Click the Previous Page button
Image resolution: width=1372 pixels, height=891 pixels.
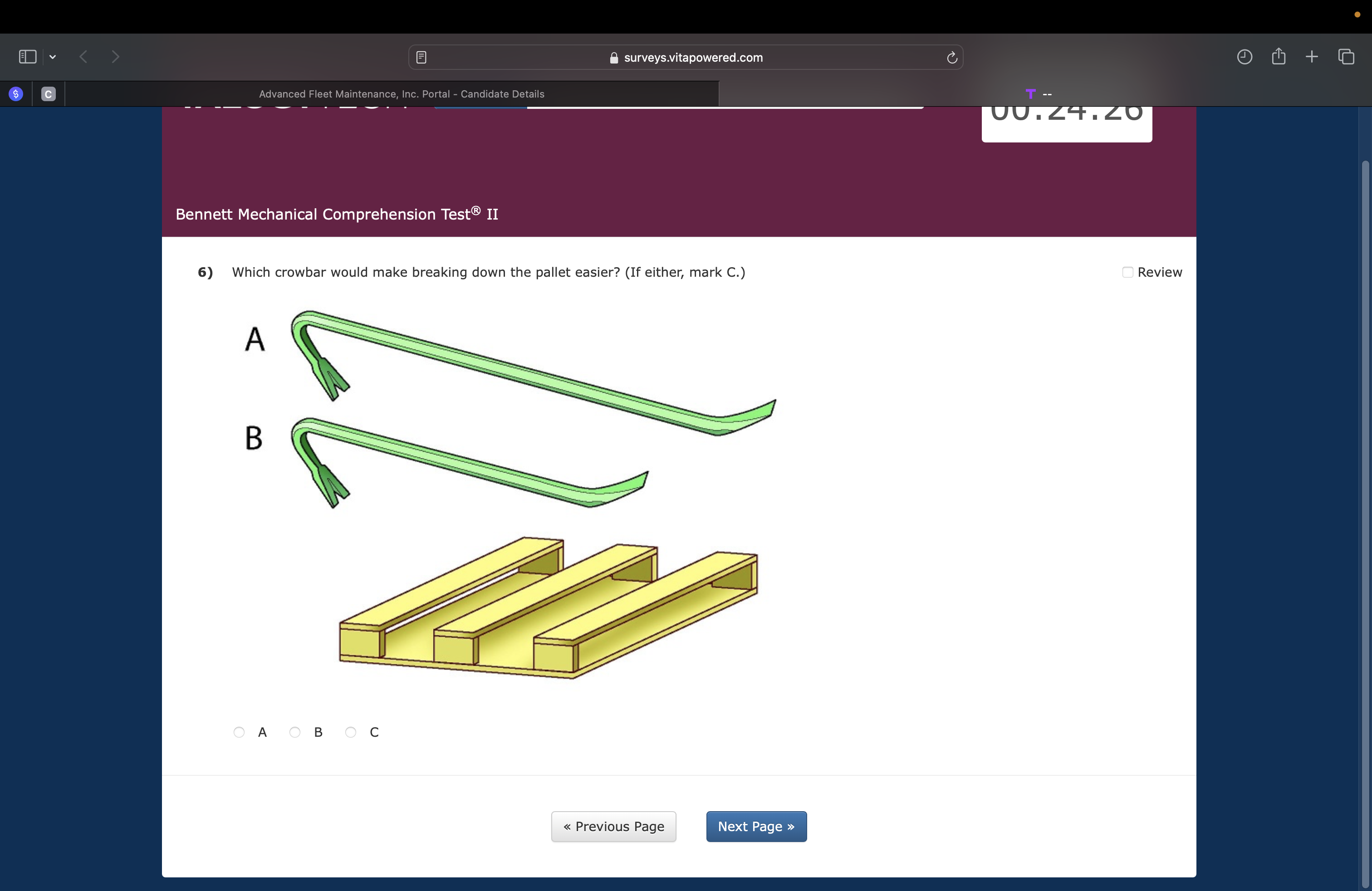click(x=613, y=827)
